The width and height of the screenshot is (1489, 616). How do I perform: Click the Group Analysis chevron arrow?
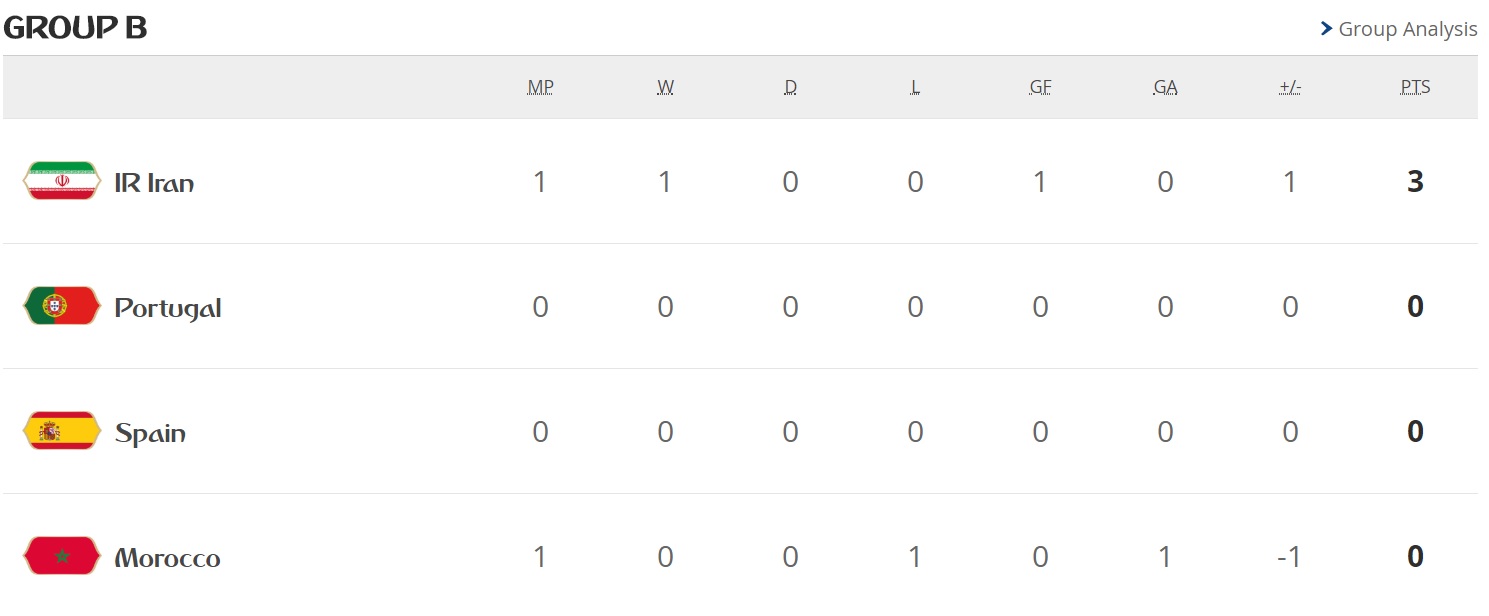tap(1327, 29)
